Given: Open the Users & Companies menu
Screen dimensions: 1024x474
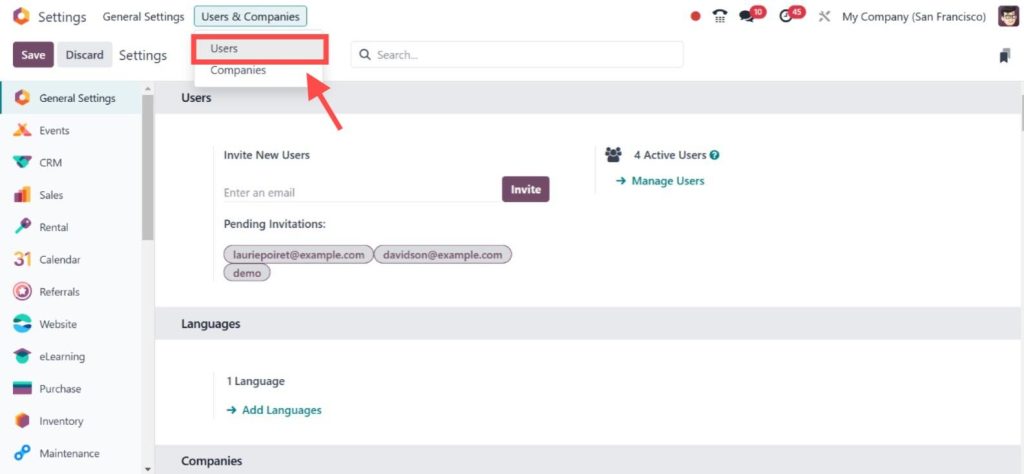Looking at the screenshot, I should pos(250,17).
